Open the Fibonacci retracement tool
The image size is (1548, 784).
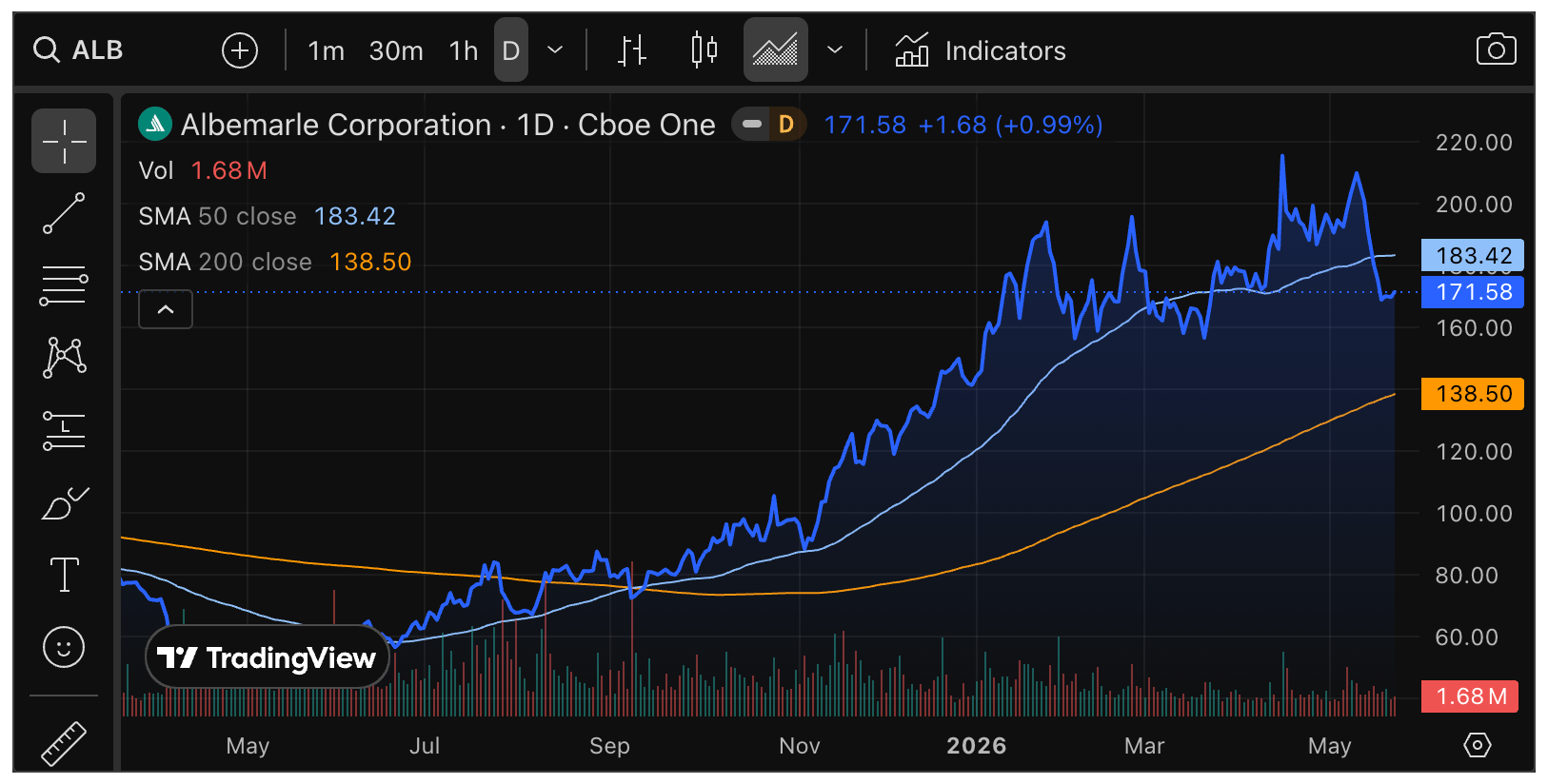pos(64,284)
